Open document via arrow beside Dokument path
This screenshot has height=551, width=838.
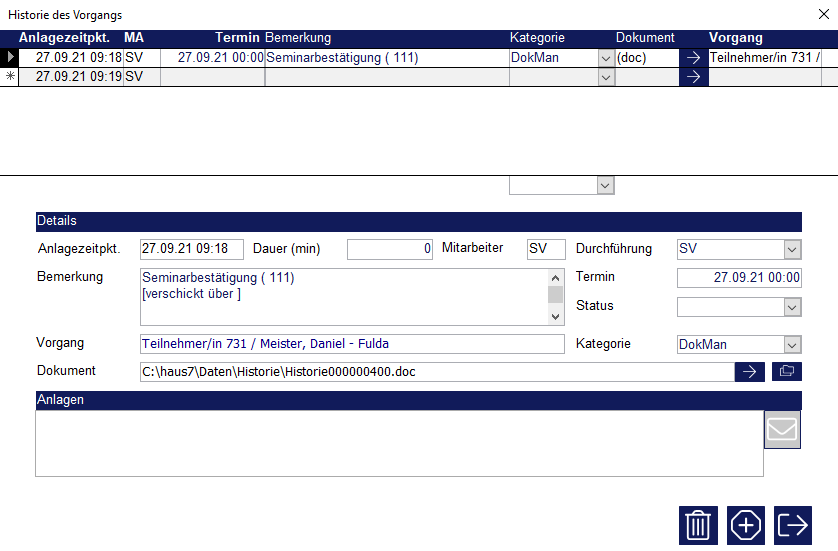pyautogui.click(x=749, y=371)
